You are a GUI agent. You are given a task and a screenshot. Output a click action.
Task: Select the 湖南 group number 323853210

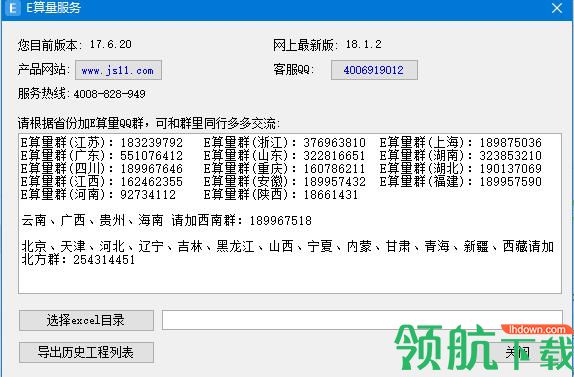pos(510,156)
